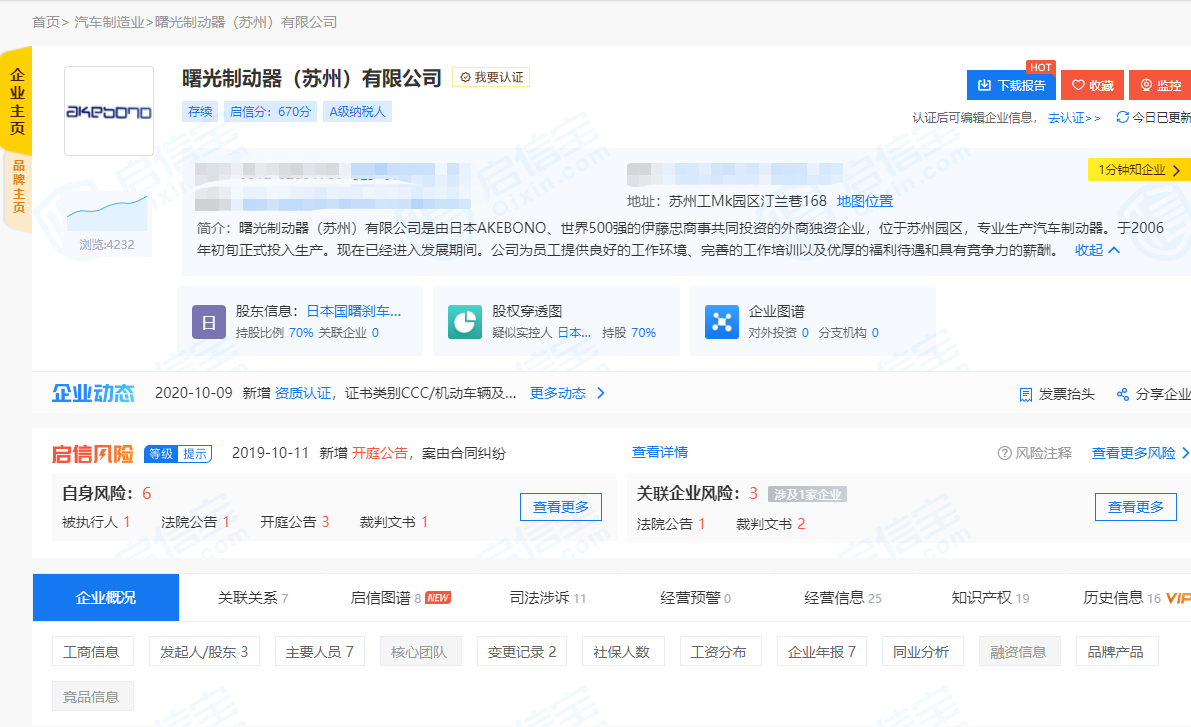The height and width of the screenshot is (727, 1191).
Task: Click 查看更多 button under 关联企业风险
Action: tap(1136, 507)
